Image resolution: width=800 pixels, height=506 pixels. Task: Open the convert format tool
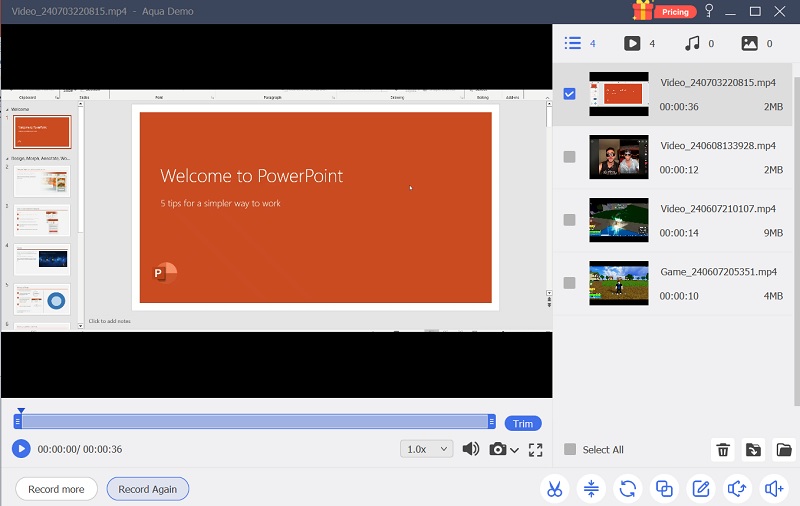click(x=628, y=489)
